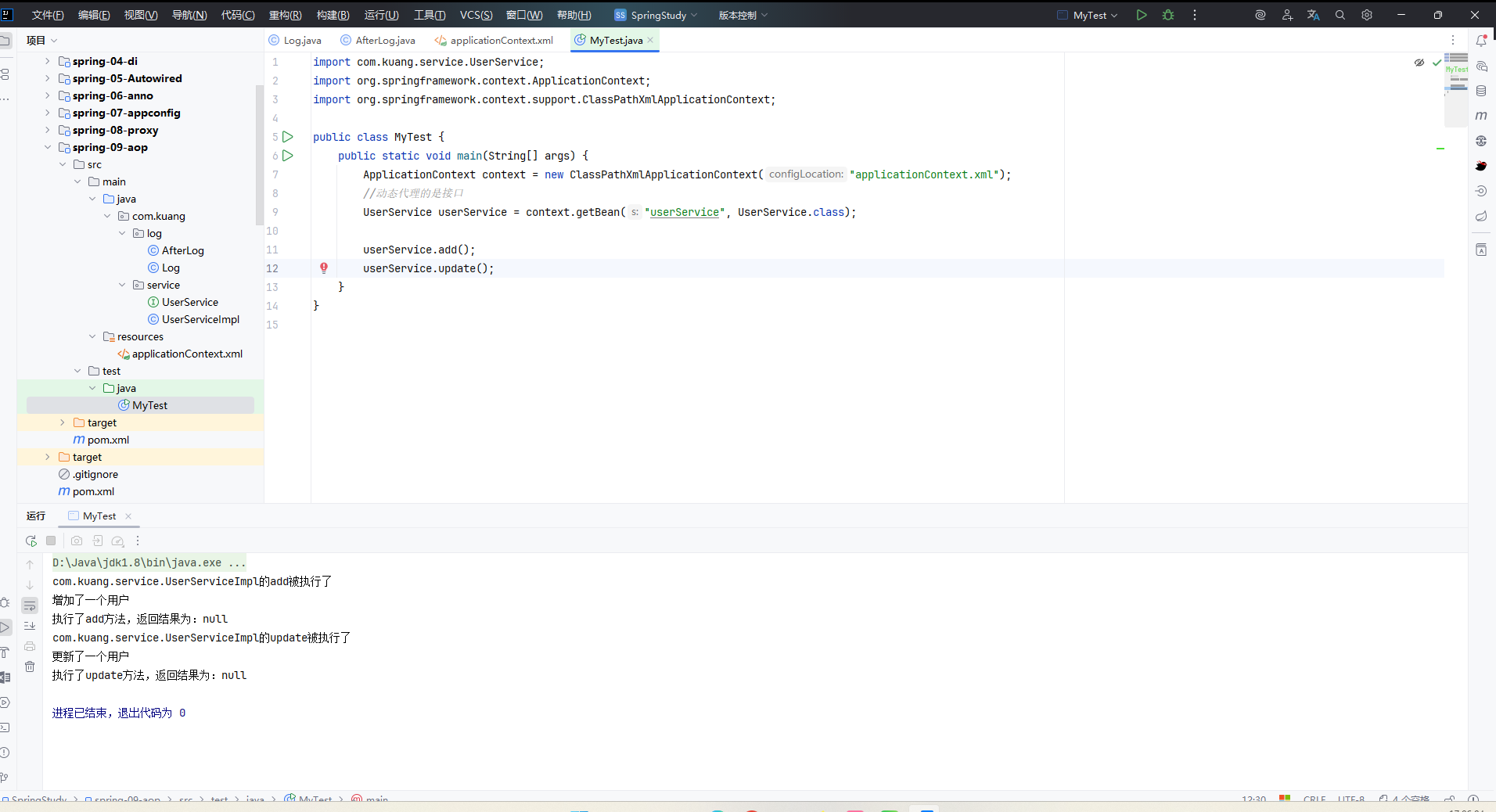
Task: Collapse the com.kuang package
Action: tap(107, 216)
